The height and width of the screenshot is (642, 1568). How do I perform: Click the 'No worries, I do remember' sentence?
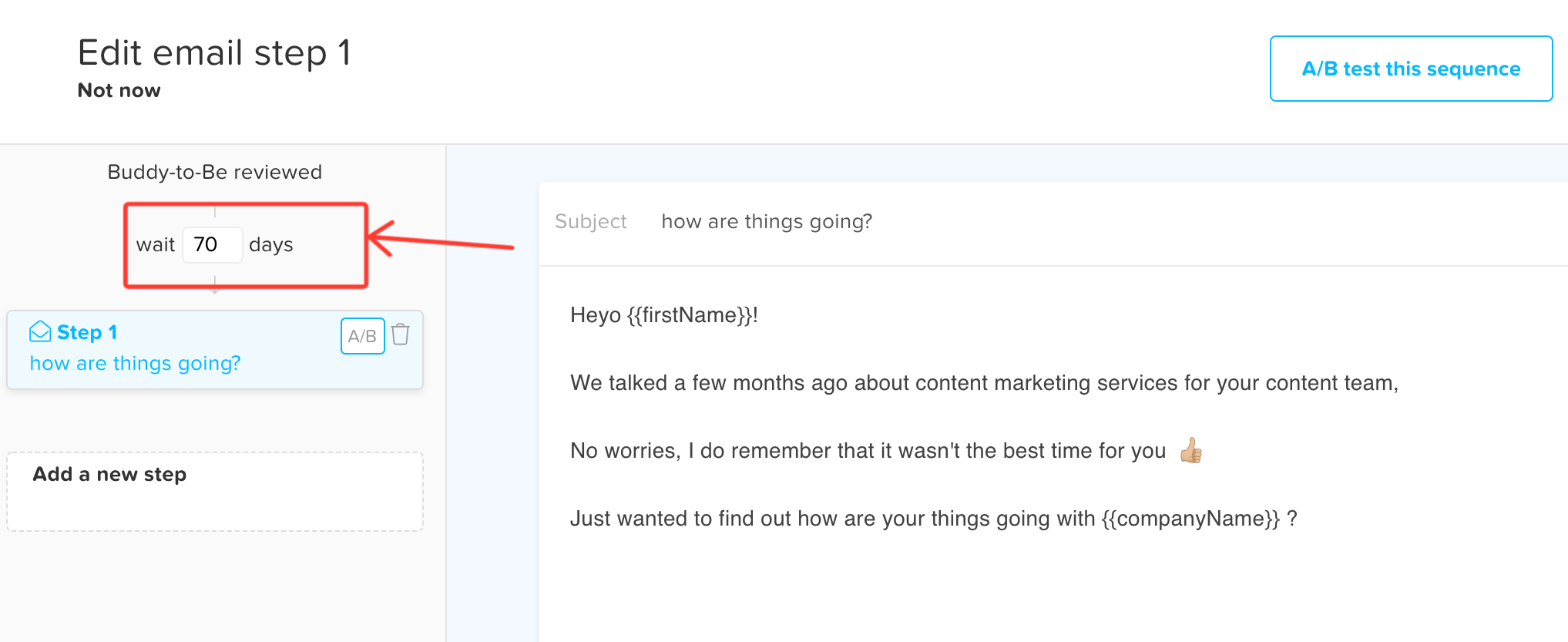(867, 451)
